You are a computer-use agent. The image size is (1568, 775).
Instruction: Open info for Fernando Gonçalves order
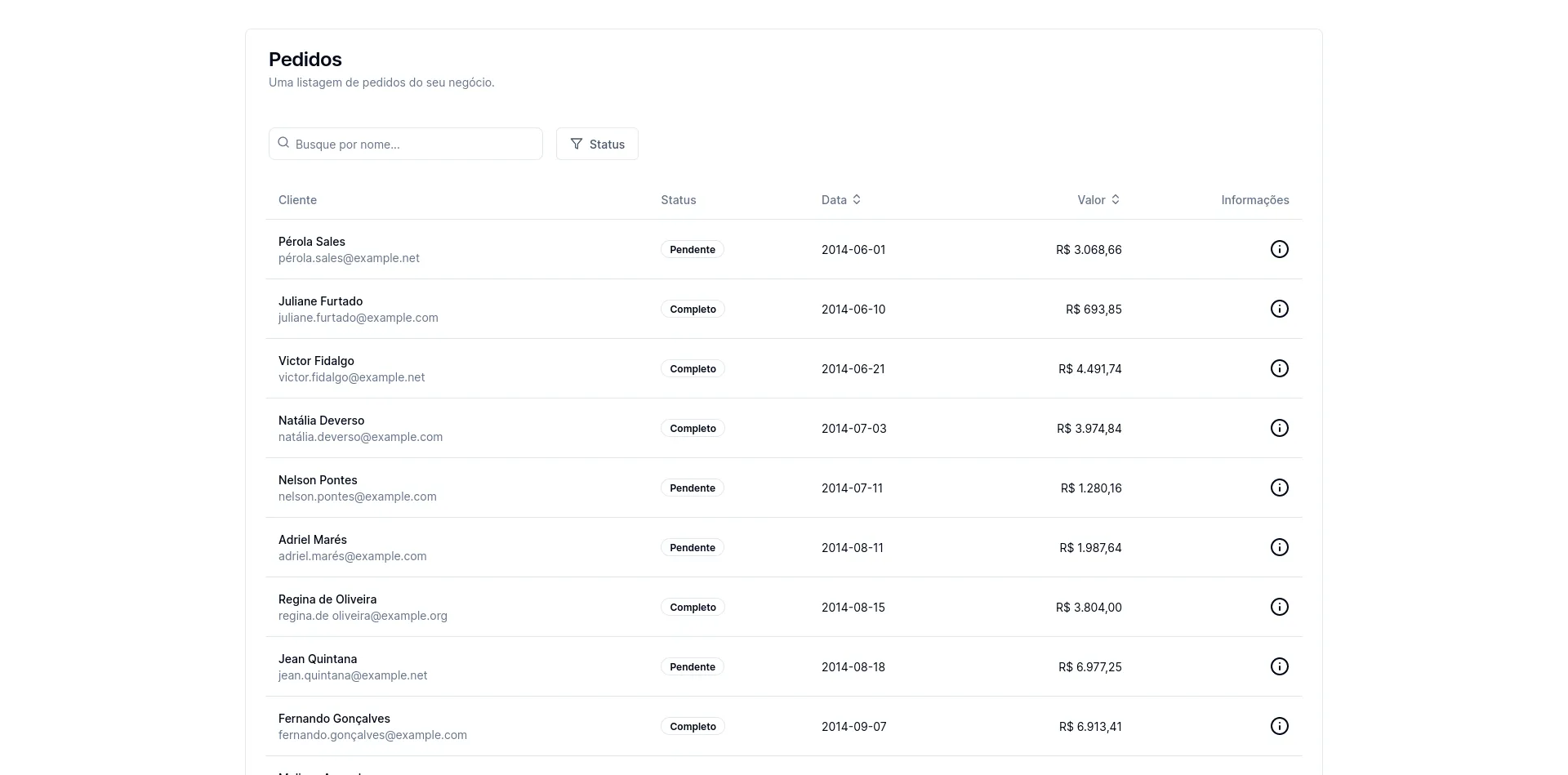click(1279, 726)
